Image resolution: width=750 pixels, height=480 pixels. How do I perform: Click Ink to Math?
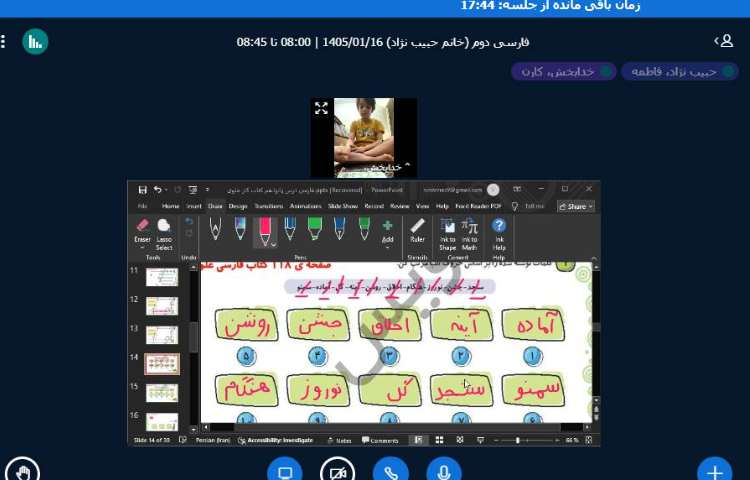click(470, 234)
